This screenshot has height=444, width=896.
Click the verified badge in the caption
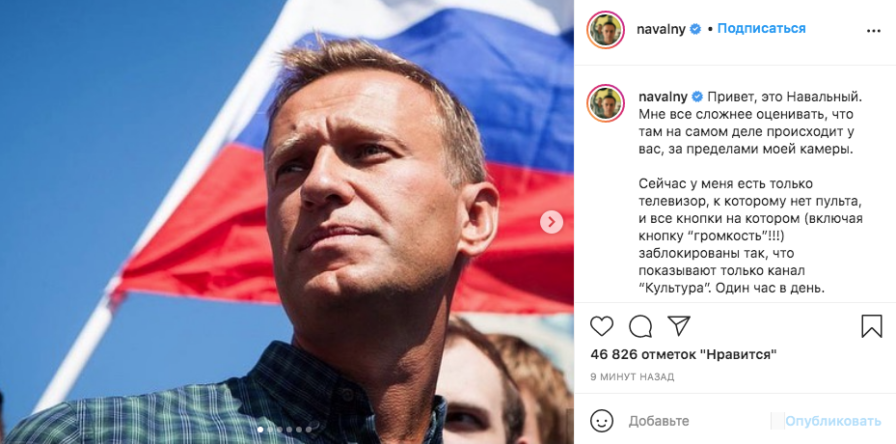(x=697, y=97)
